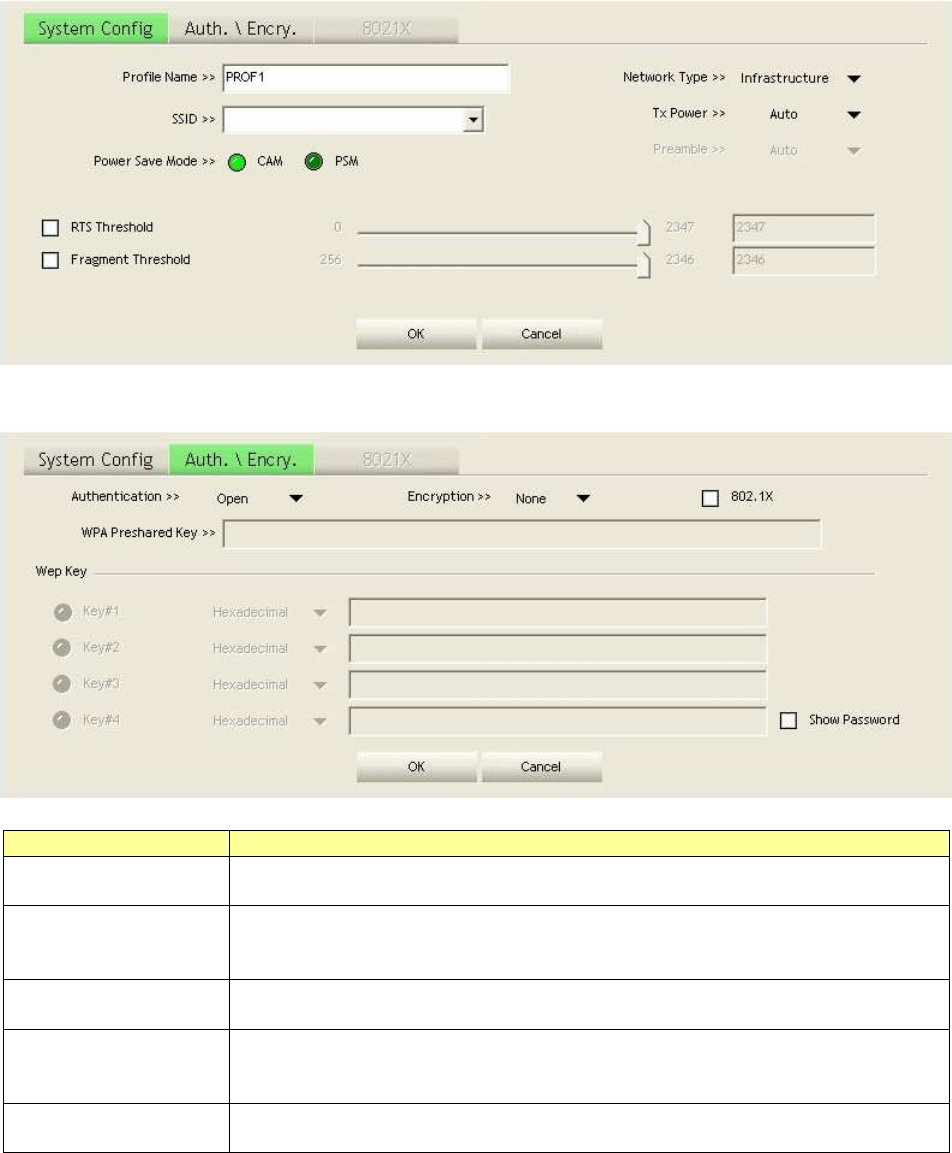Open the Preamble dropdown
Viewport: 952px width, 1153px height.
coord(853,151)
